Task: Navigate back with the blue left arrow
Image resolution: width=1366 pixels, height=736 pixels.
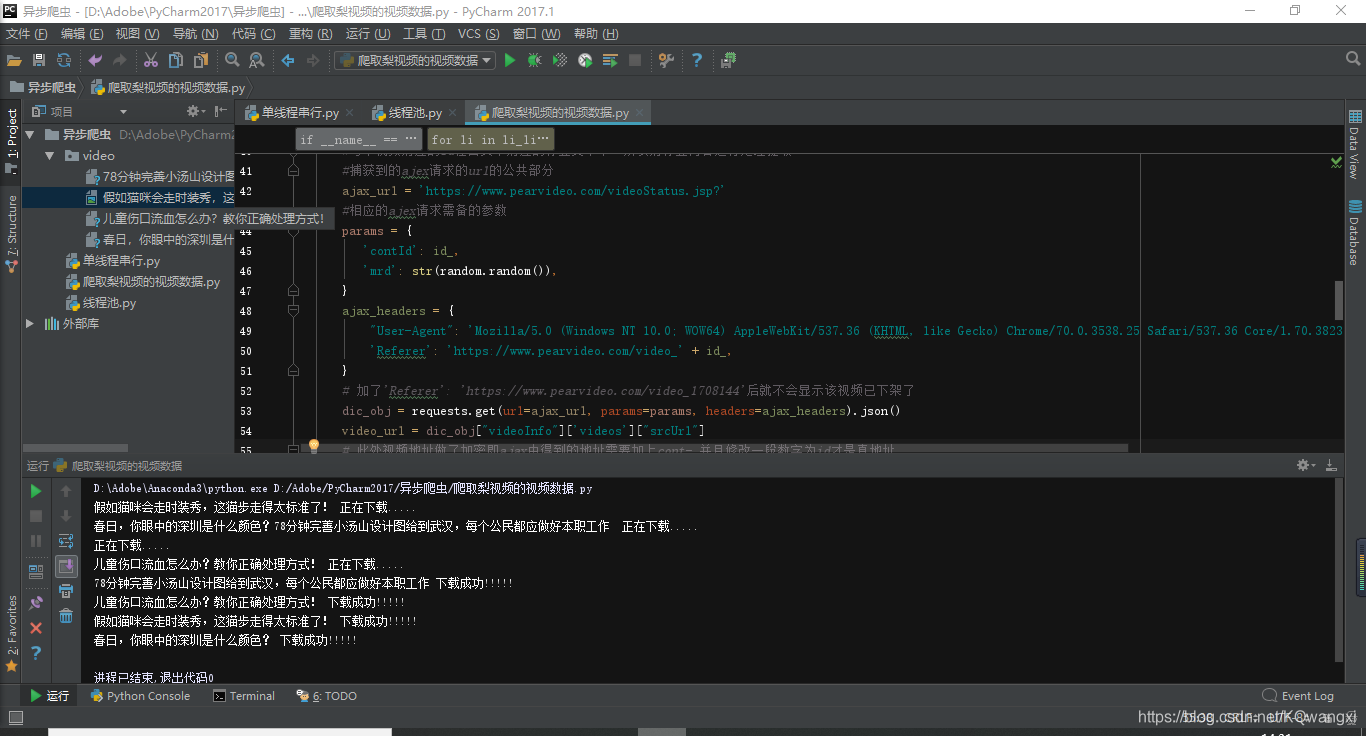Action: point(288,60)
